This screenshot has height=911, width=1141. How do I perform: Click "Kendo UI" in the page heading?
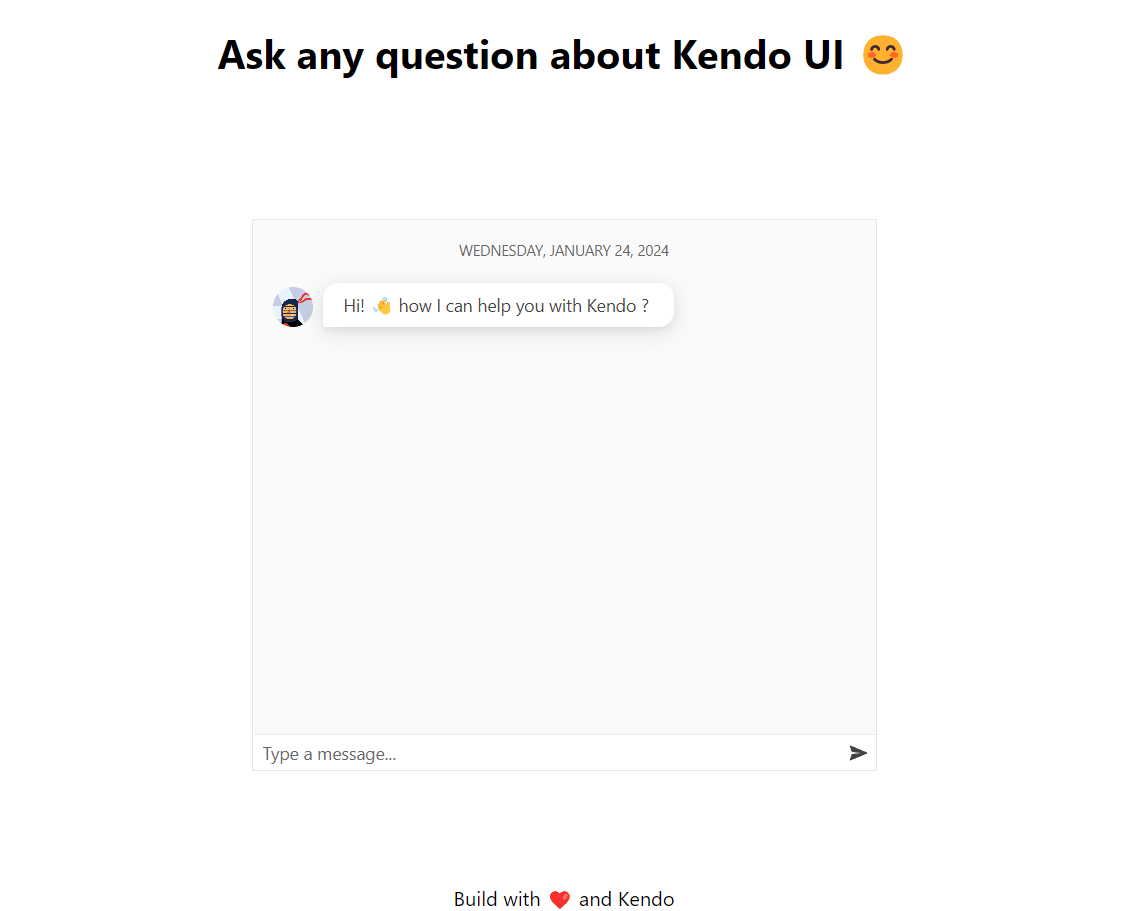click(x=758, y=56)
